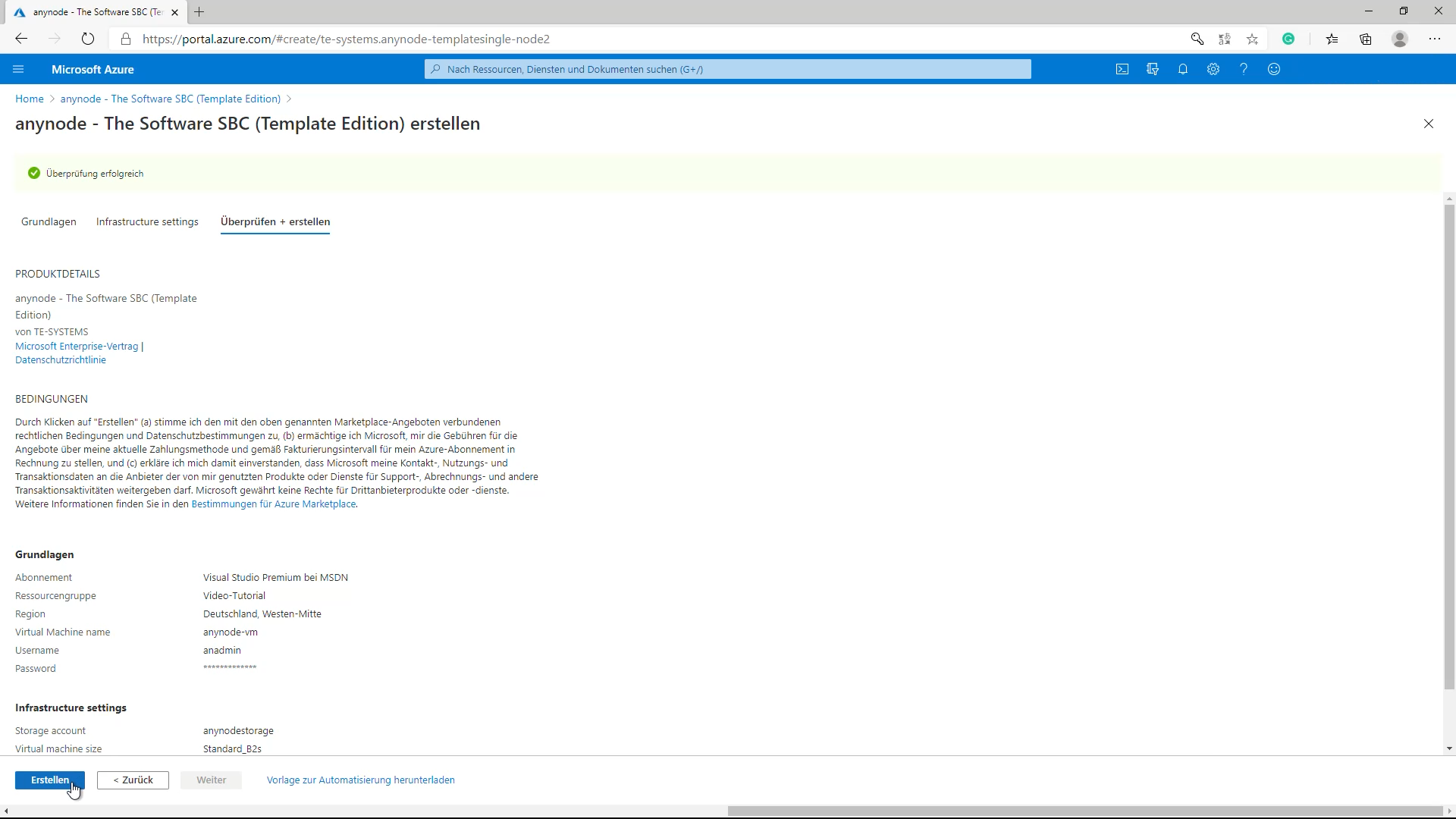Open the saved passwords key icon
The height and width of the screenshot is (819, 1456).
point(1197,39)
